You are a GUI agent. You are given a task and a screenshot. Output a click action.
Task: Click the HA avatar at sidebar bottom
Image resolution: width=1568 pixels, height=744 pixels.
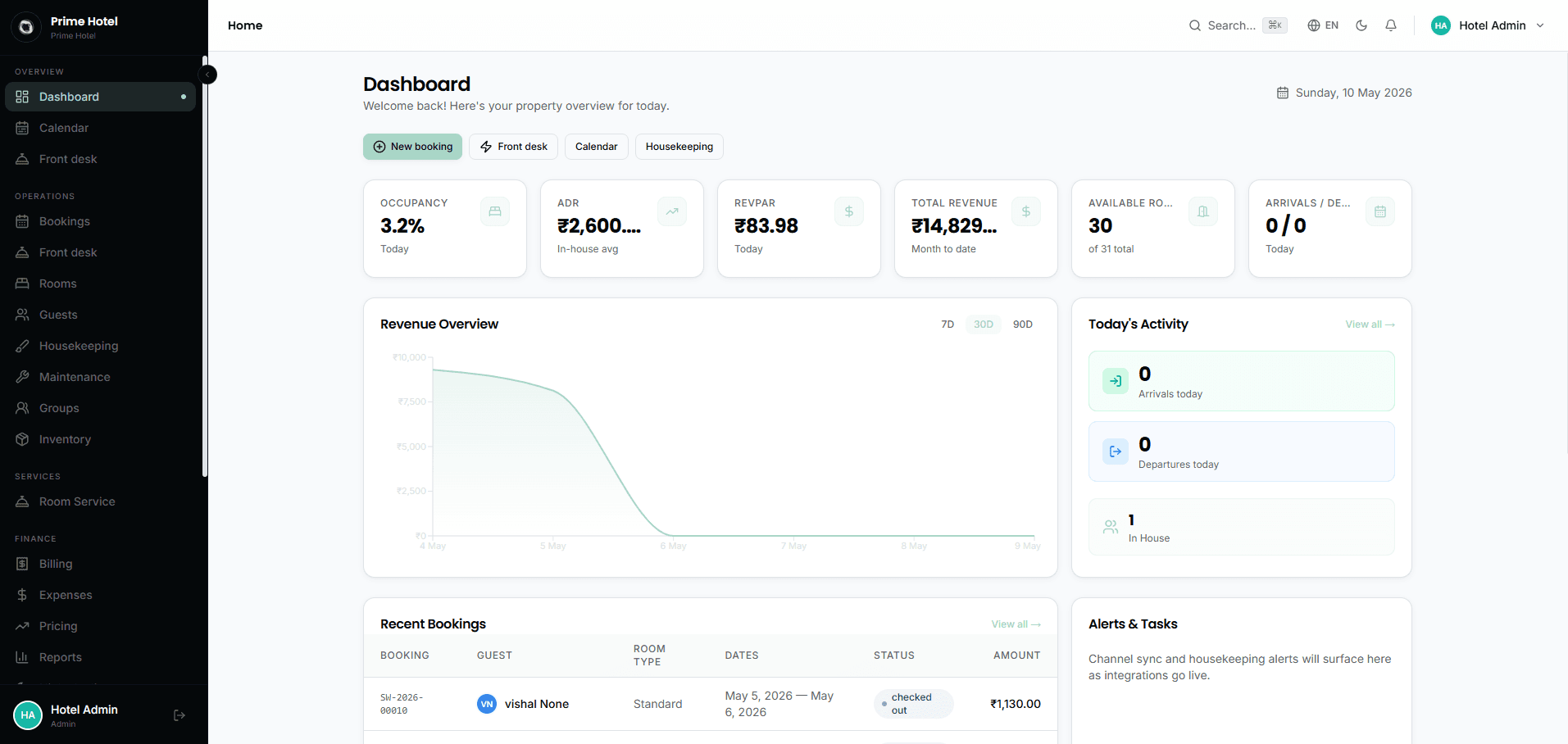tap(28, 715)
